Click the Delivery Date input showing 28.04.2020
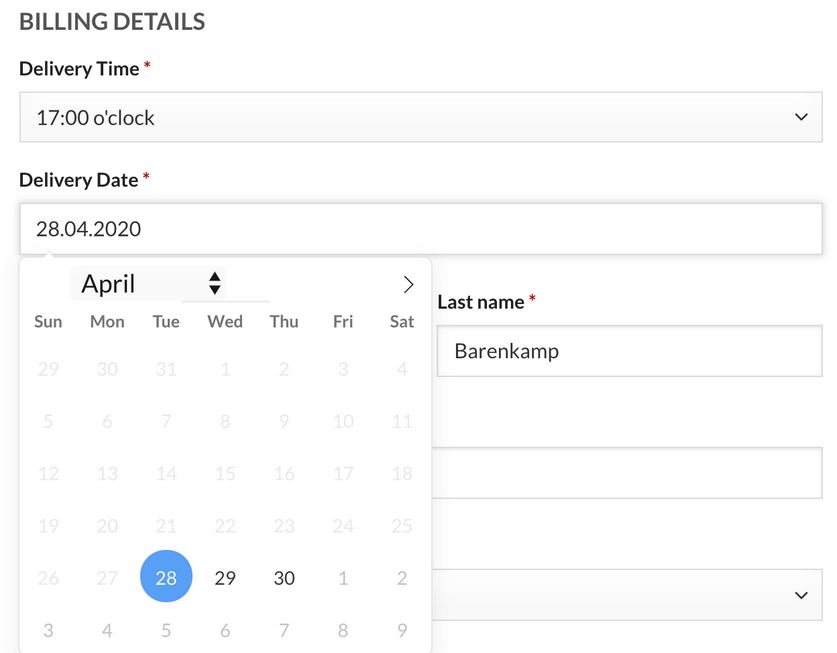Screen dimensions: 837x653 [x=421, y=229]
